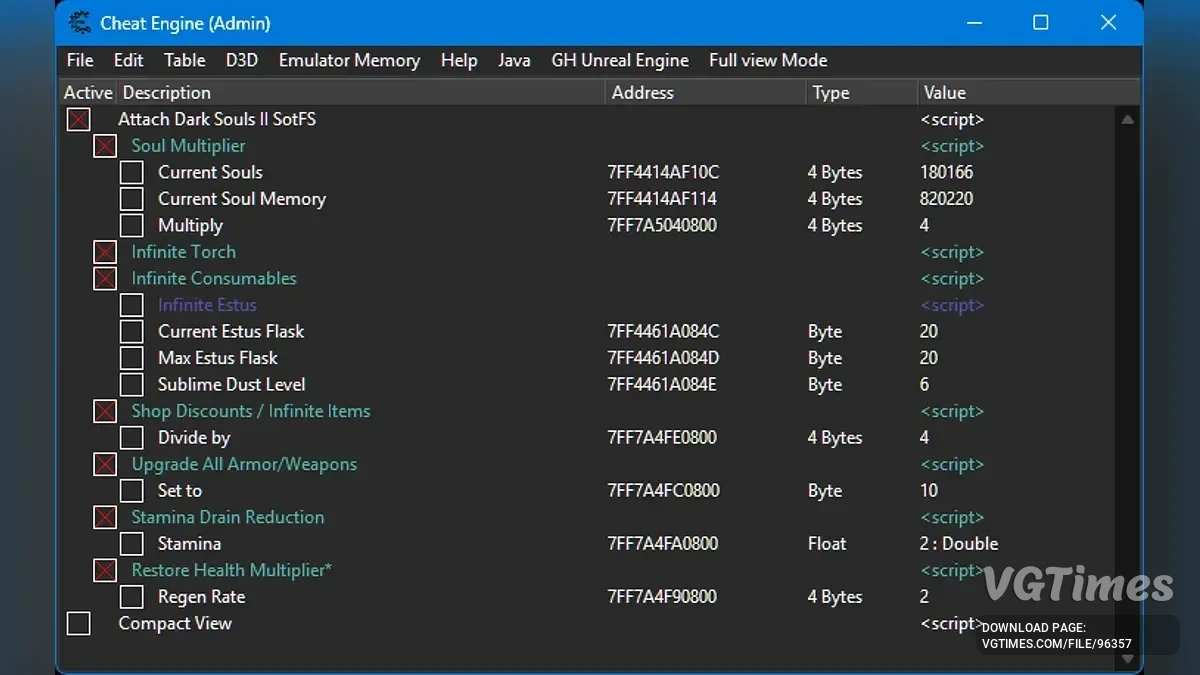This screenshot has width=1200, height=675.
Task: Open the D3D menu
Action: (x=242, y=60)
